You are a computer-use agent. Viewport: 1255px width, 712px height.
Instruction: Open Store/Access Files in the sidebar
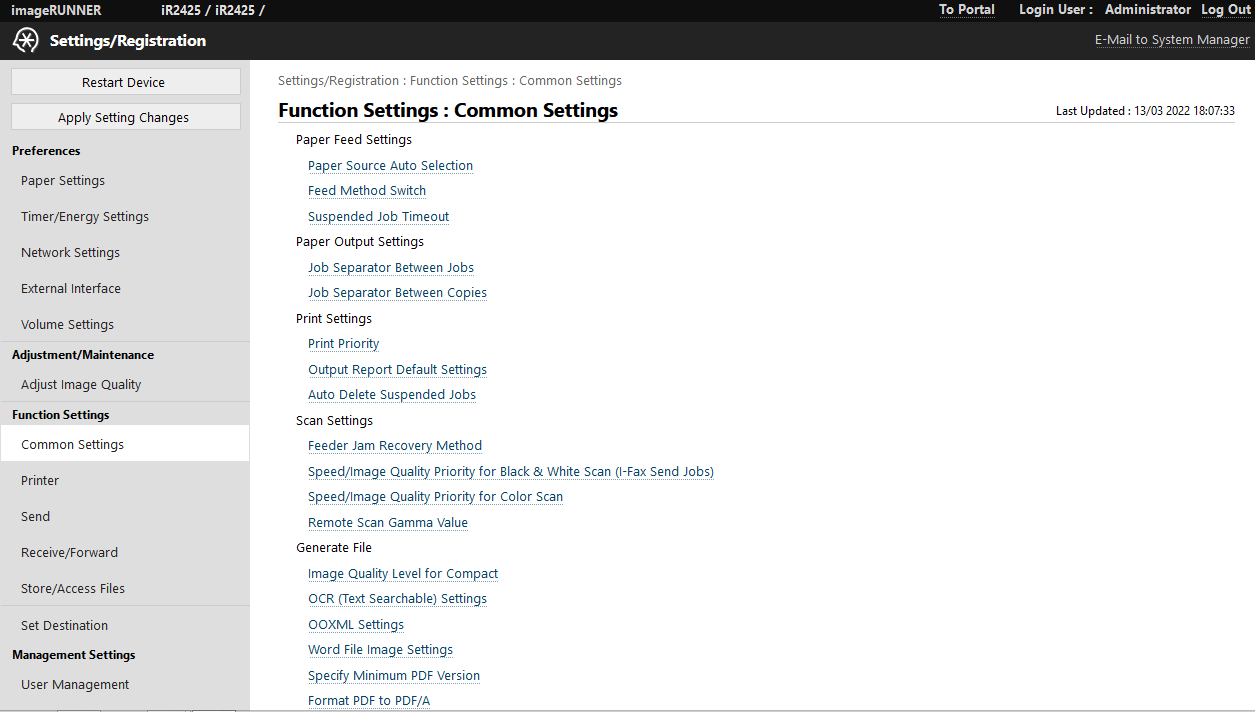coord(73,589)
